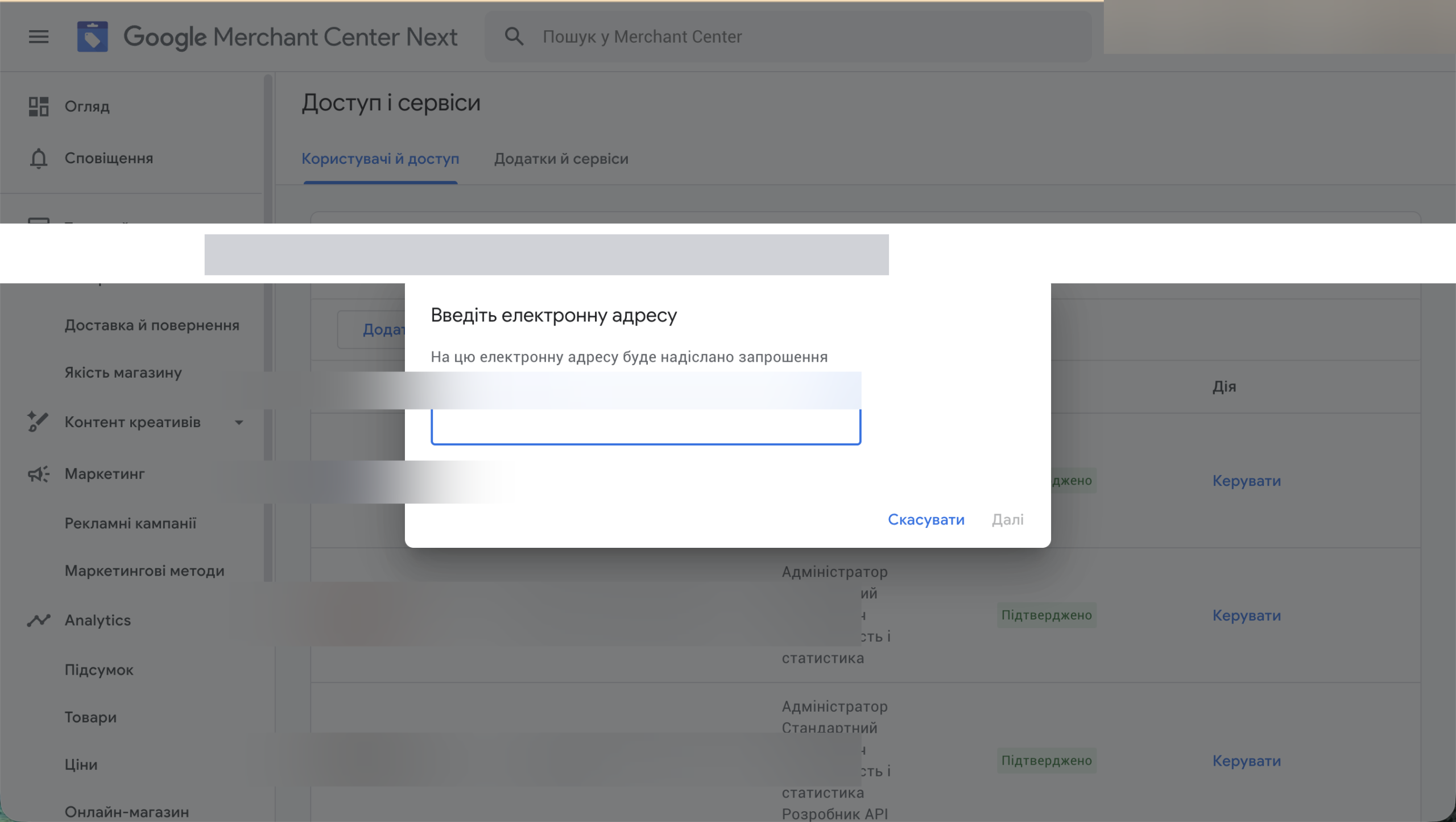
Task: Click Підтверджено badge in the row with Розробник API
Action: point(1046,761)
